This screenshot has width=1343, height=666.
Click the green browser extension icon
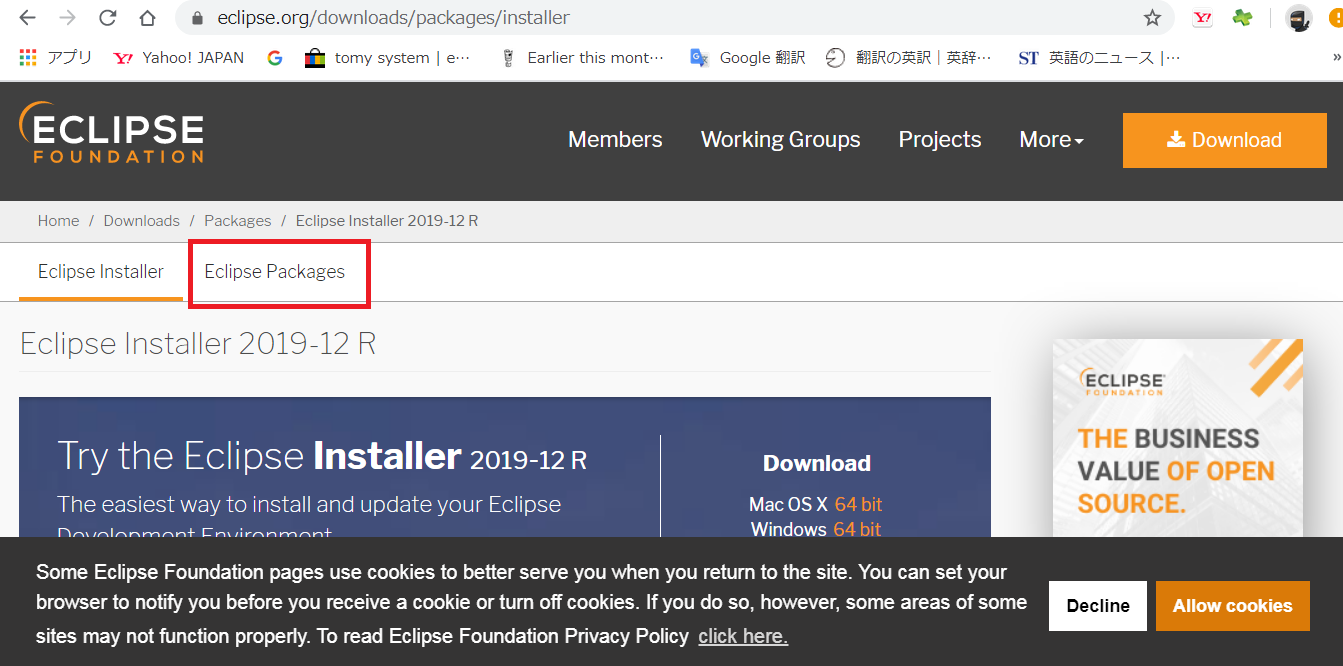tap(1240, 17)
